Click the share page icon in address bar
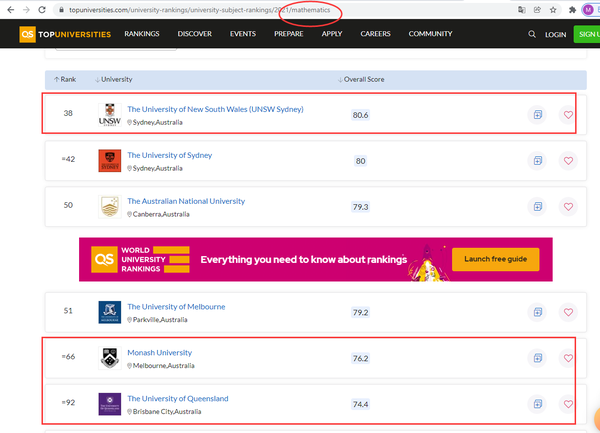Screen dimensions: 600x433 pyautogui.click(x=537, y=10)
